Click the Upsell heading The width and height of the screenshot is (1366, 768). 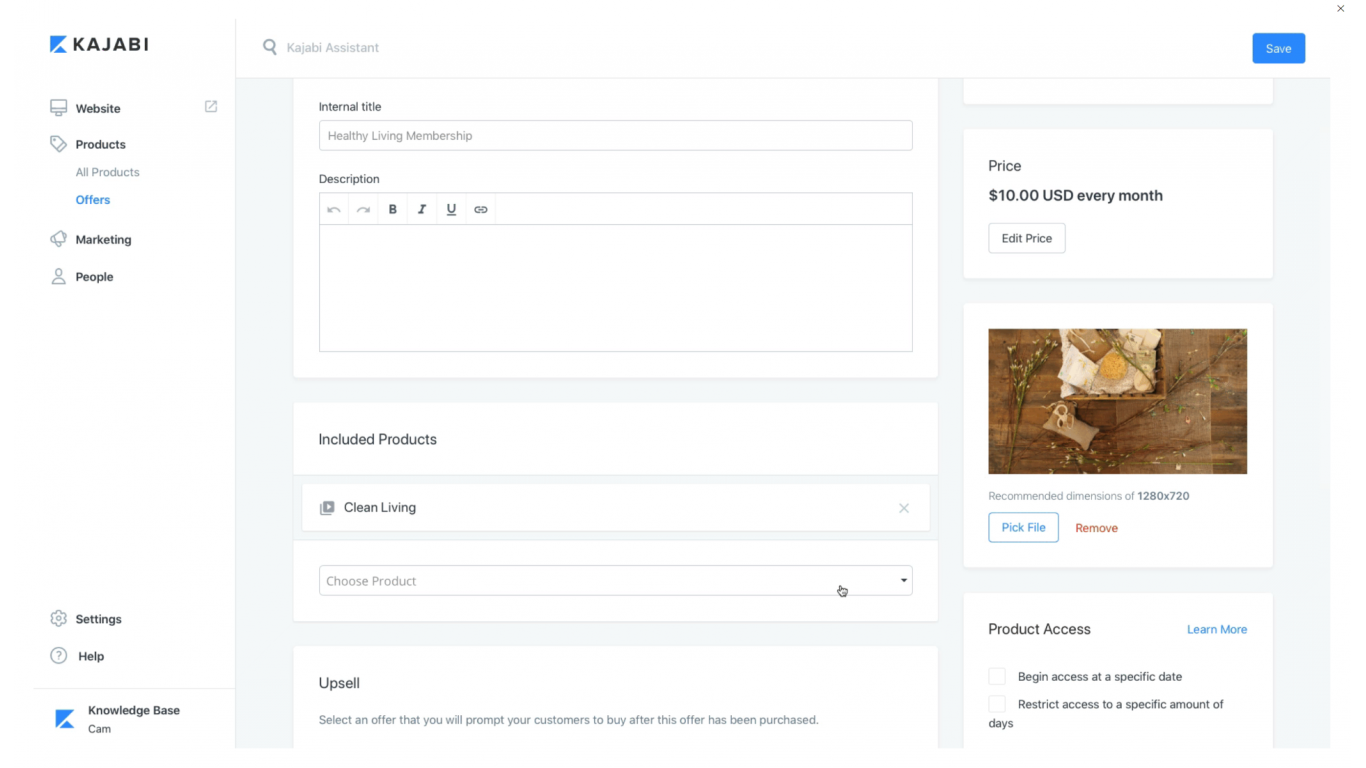coord(339,683)
